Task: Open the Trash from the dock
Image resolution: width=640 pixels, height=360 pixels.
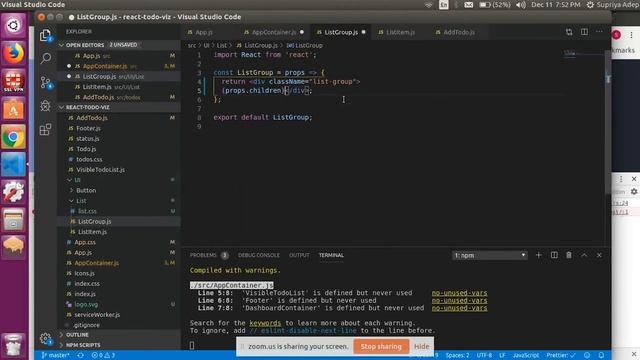Action: pos(13,345)
